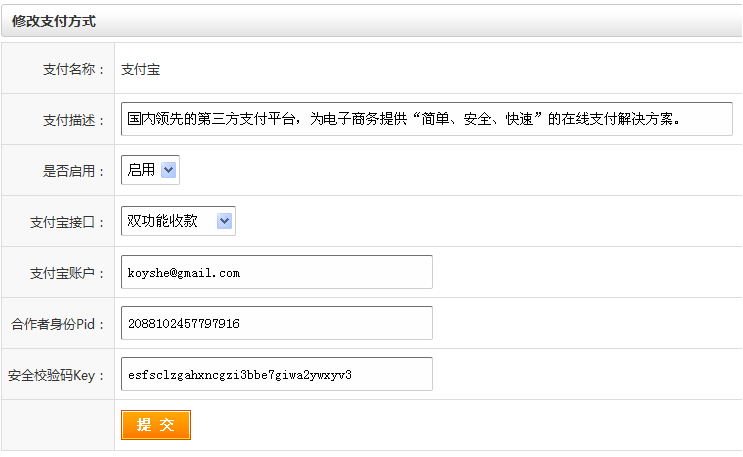Screen dimensions: 743x457
Task: Click the 支付名称 label
Action: coord(73,69)
